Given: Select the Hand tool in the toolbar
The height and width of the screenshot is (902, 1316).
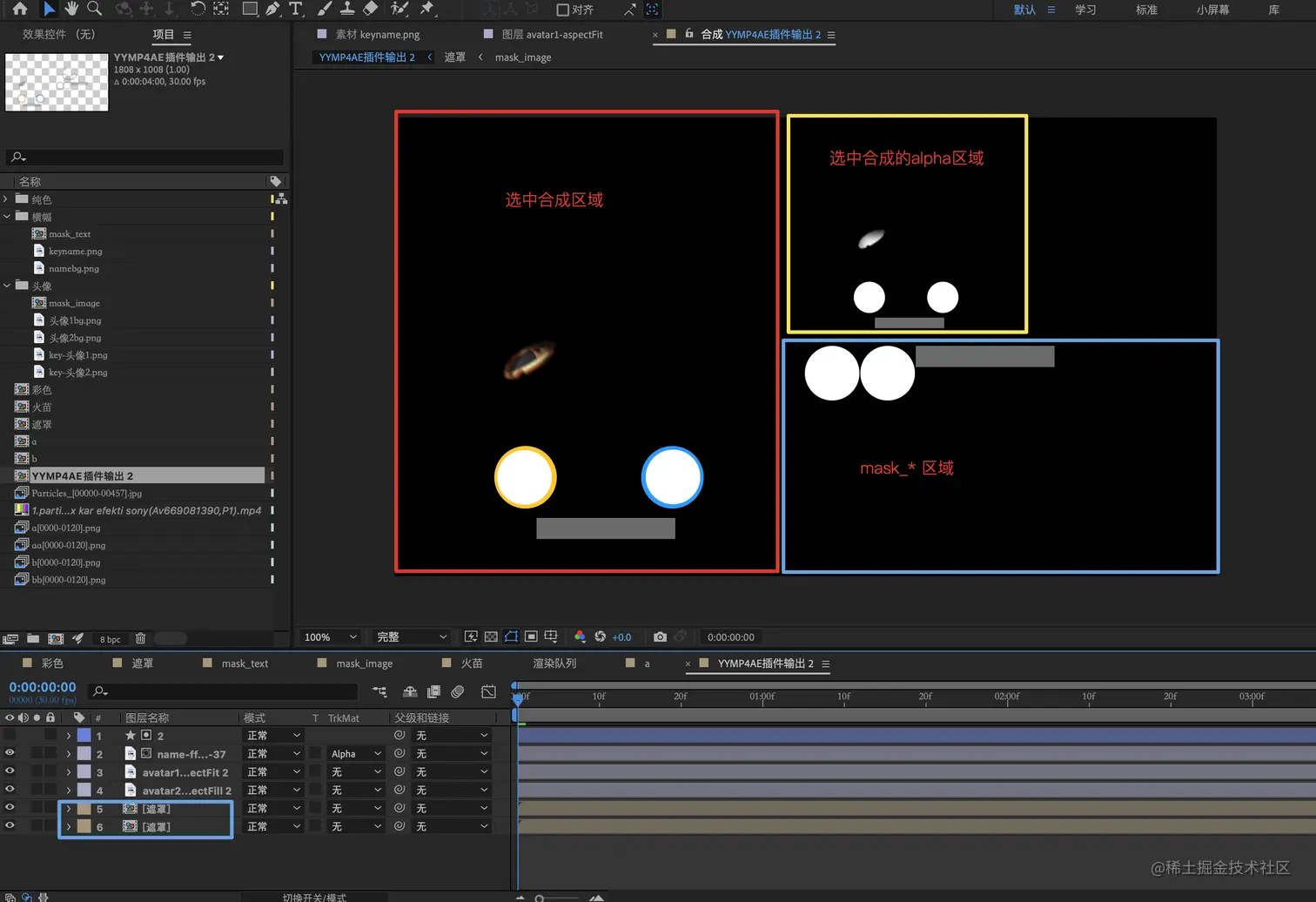Looking at the screenshot, I should tap(71, 9).
